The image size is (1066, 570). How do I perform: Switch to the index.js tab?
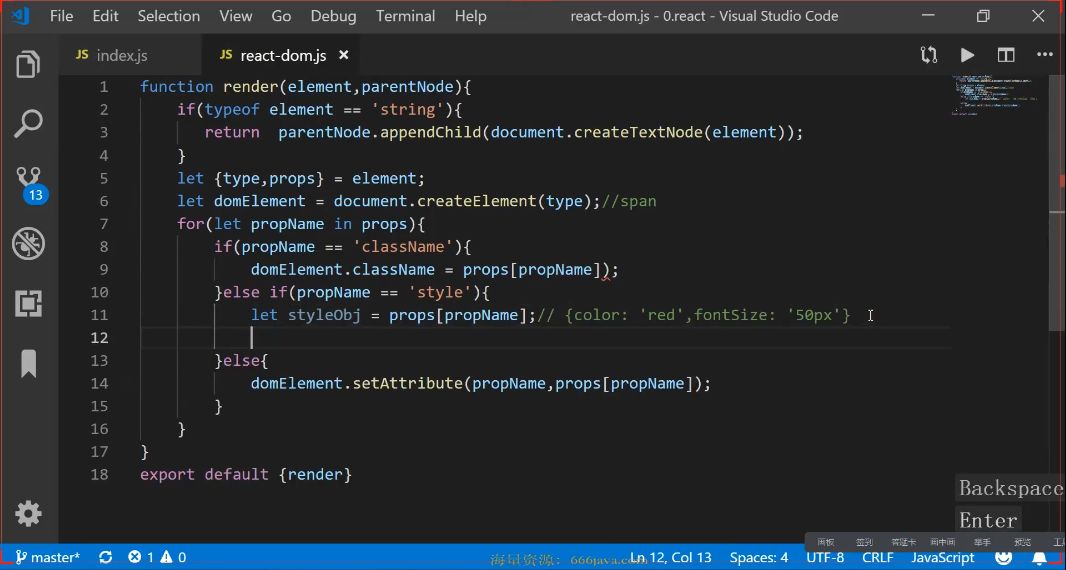click(111, 55)
